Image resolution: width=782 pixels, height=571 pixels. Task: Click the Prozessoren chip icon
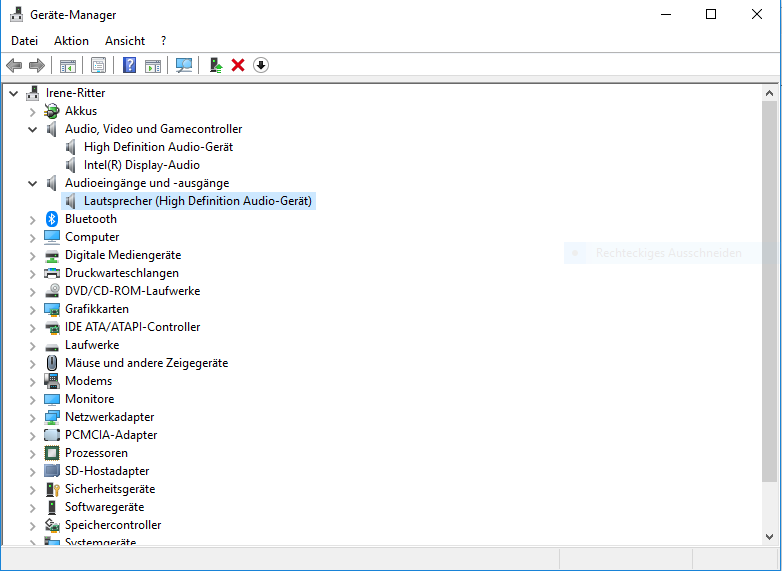tap(52, 453)
